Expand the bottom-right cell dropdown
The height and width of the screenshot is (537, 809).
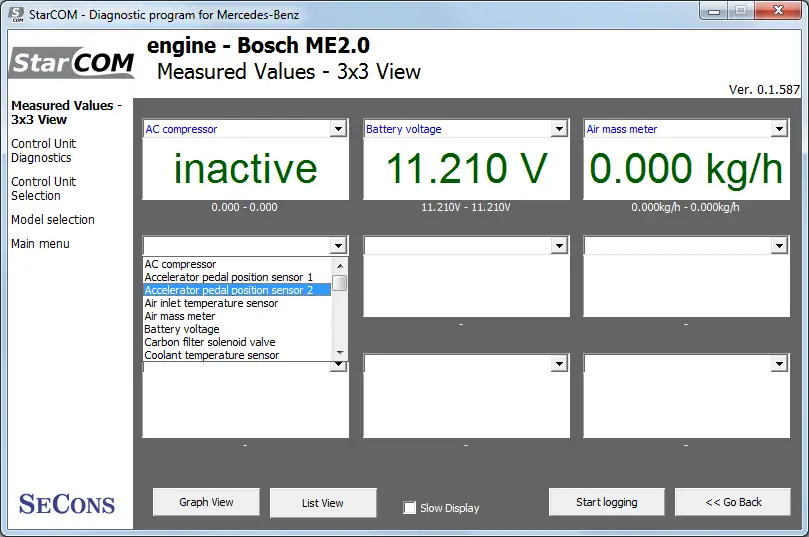coord(779,364)
